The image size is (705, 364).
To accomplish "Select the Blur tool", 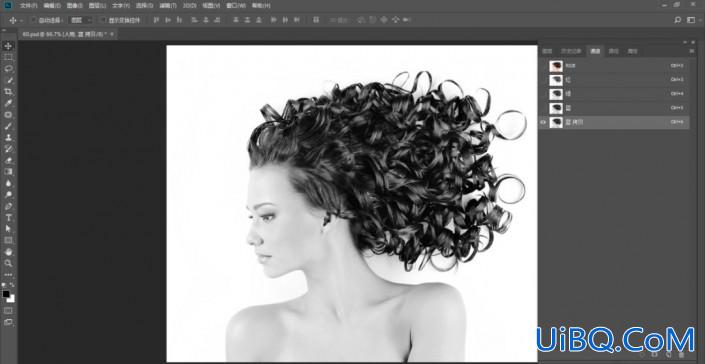I will pos(9,183).
